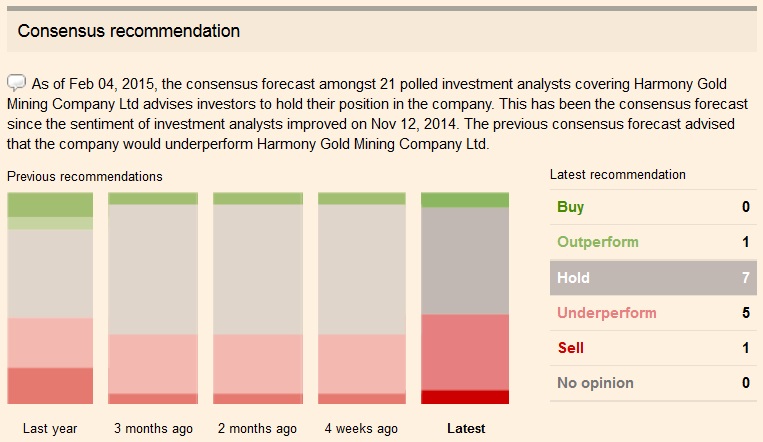Click the 2 months ago label
The width and height of the screenshot is (763, 442).
coord(257,428)
